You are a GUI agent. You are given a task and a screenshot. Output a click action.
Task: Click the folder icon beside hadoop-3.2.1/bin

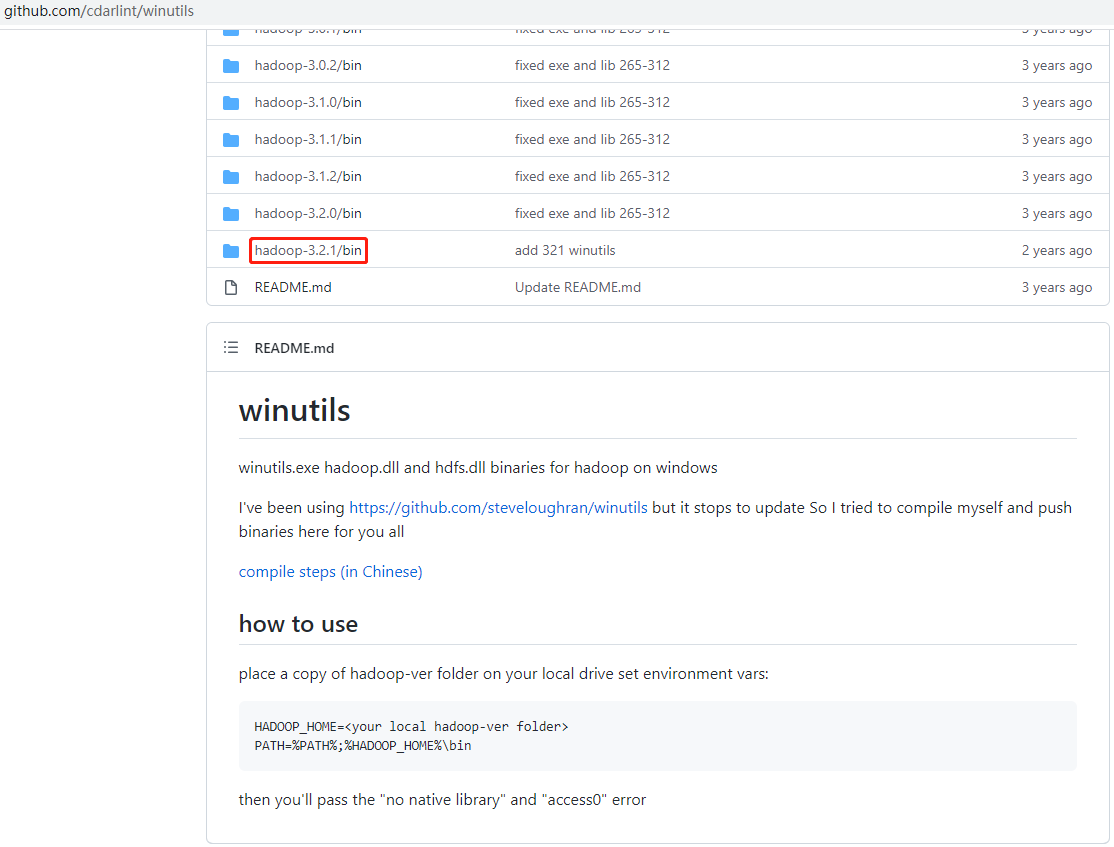[x=231, y=251]
